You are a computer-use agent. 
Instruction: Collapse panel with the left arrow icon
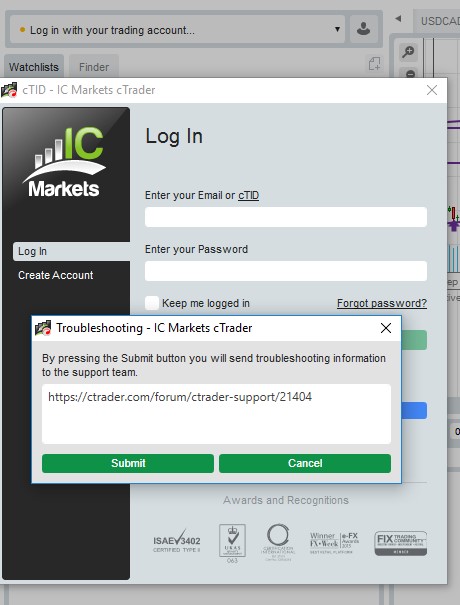398,19
